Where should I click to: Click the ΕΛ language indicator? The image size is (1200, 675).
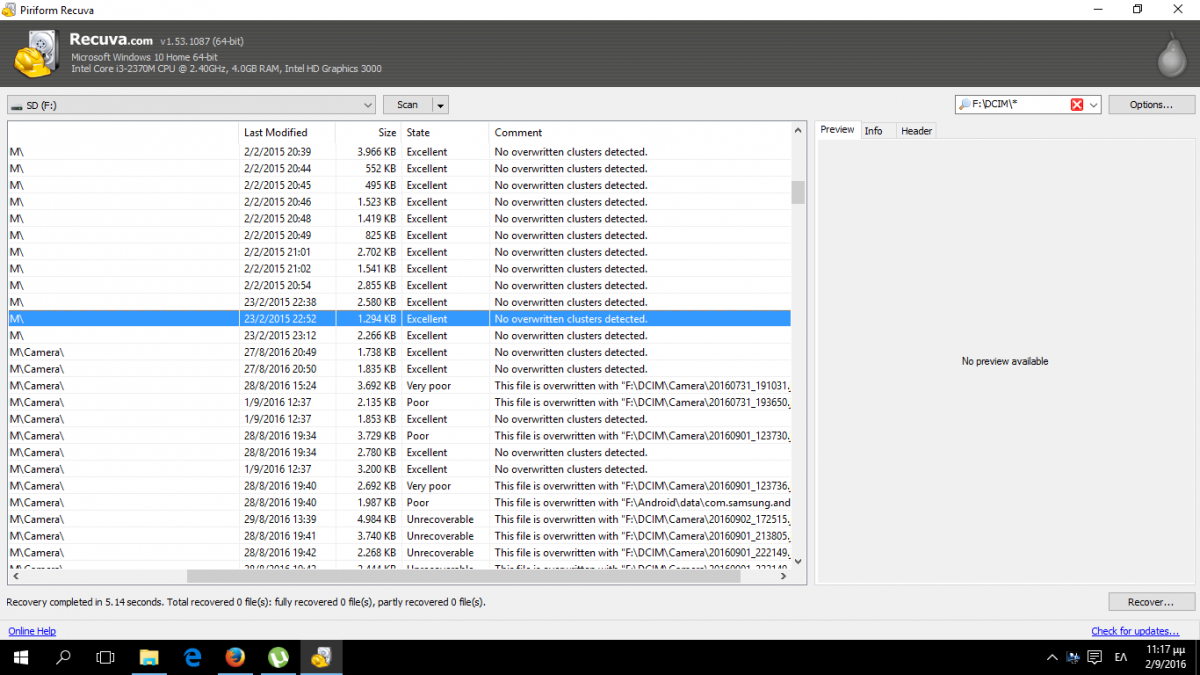pyautogui.click(x=1121, y=658)
